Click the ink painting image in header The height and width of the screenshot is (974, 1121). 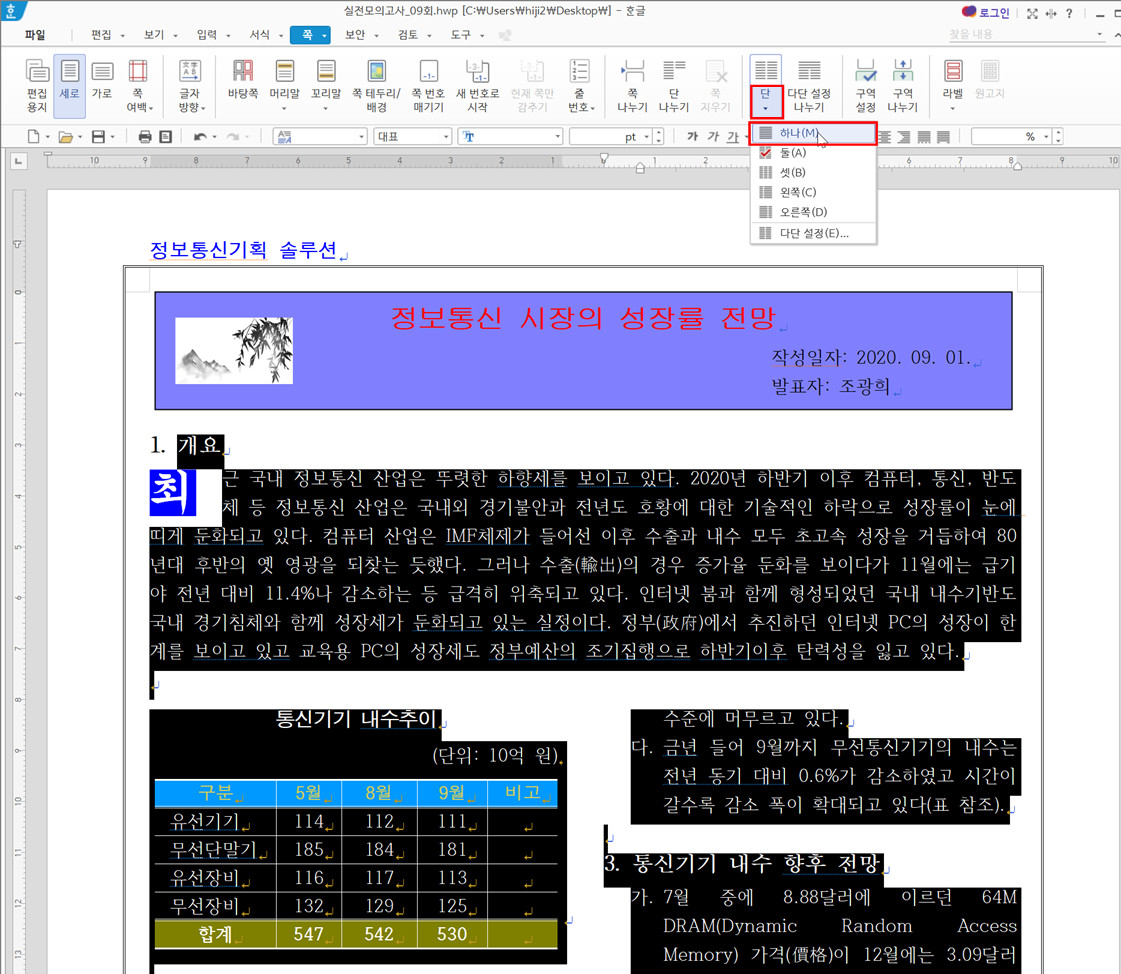click(x=234, y=350)
